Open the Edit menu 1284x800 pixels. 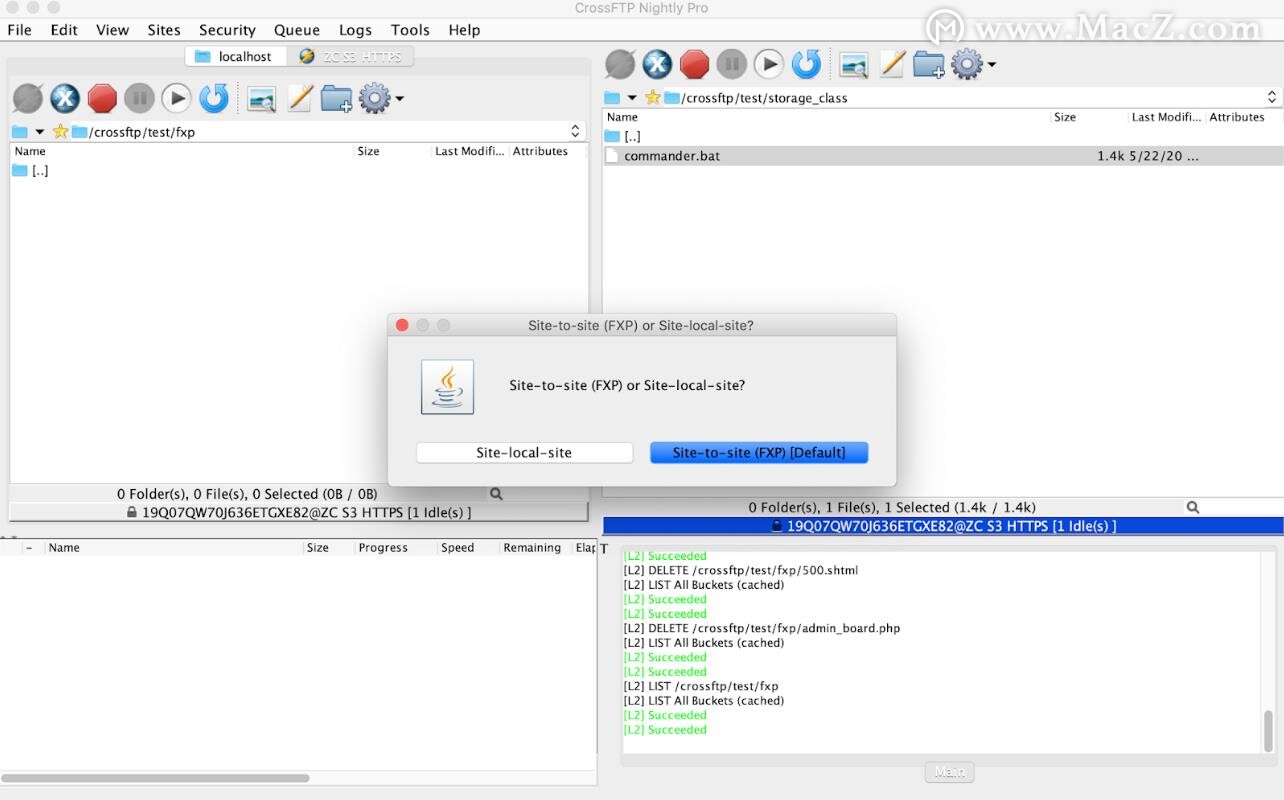pyautogui.click(x=64, y=30)
